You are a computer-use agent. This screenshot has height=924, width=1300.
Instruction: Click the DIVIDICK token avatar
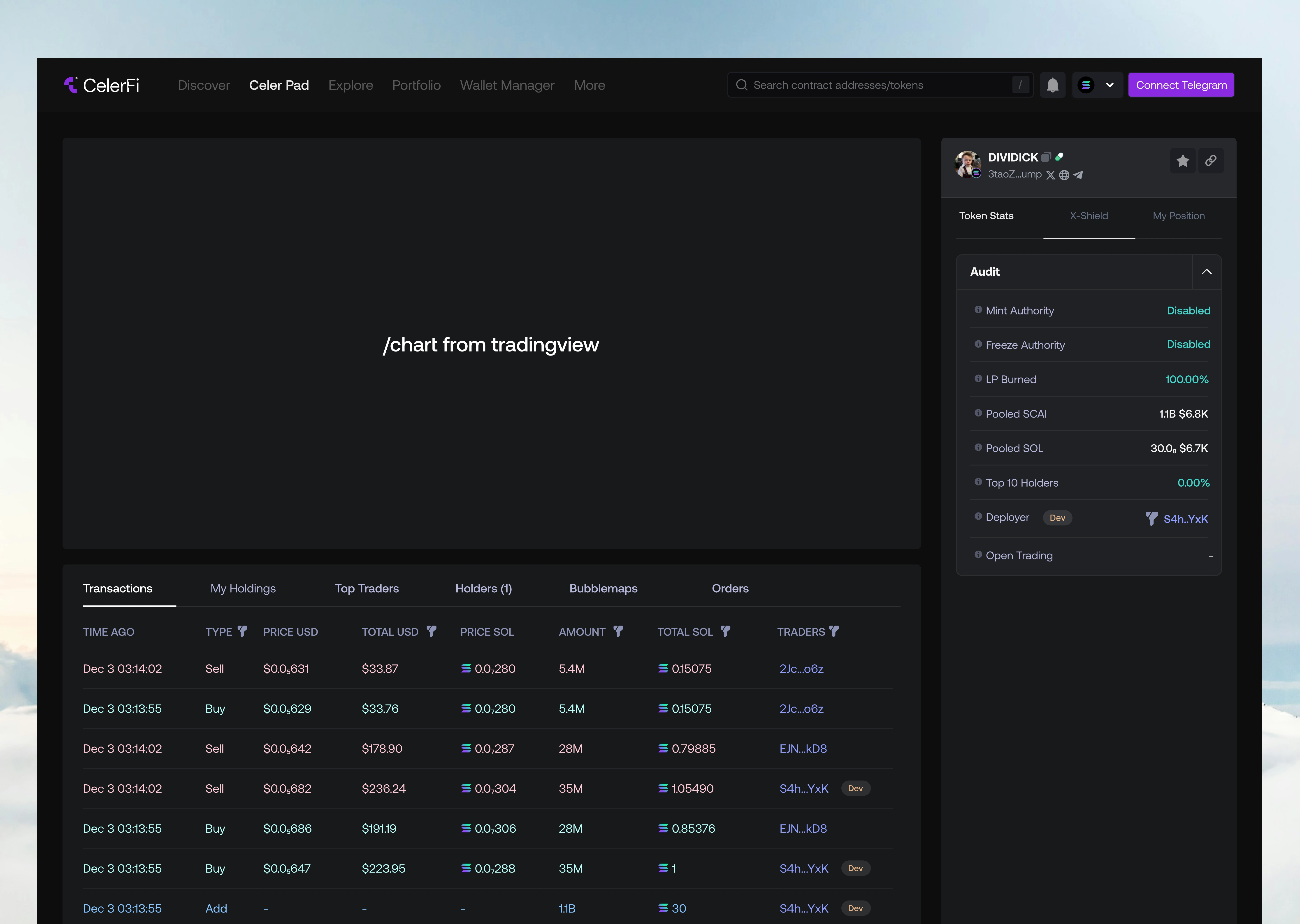click(x=968, y=164)
